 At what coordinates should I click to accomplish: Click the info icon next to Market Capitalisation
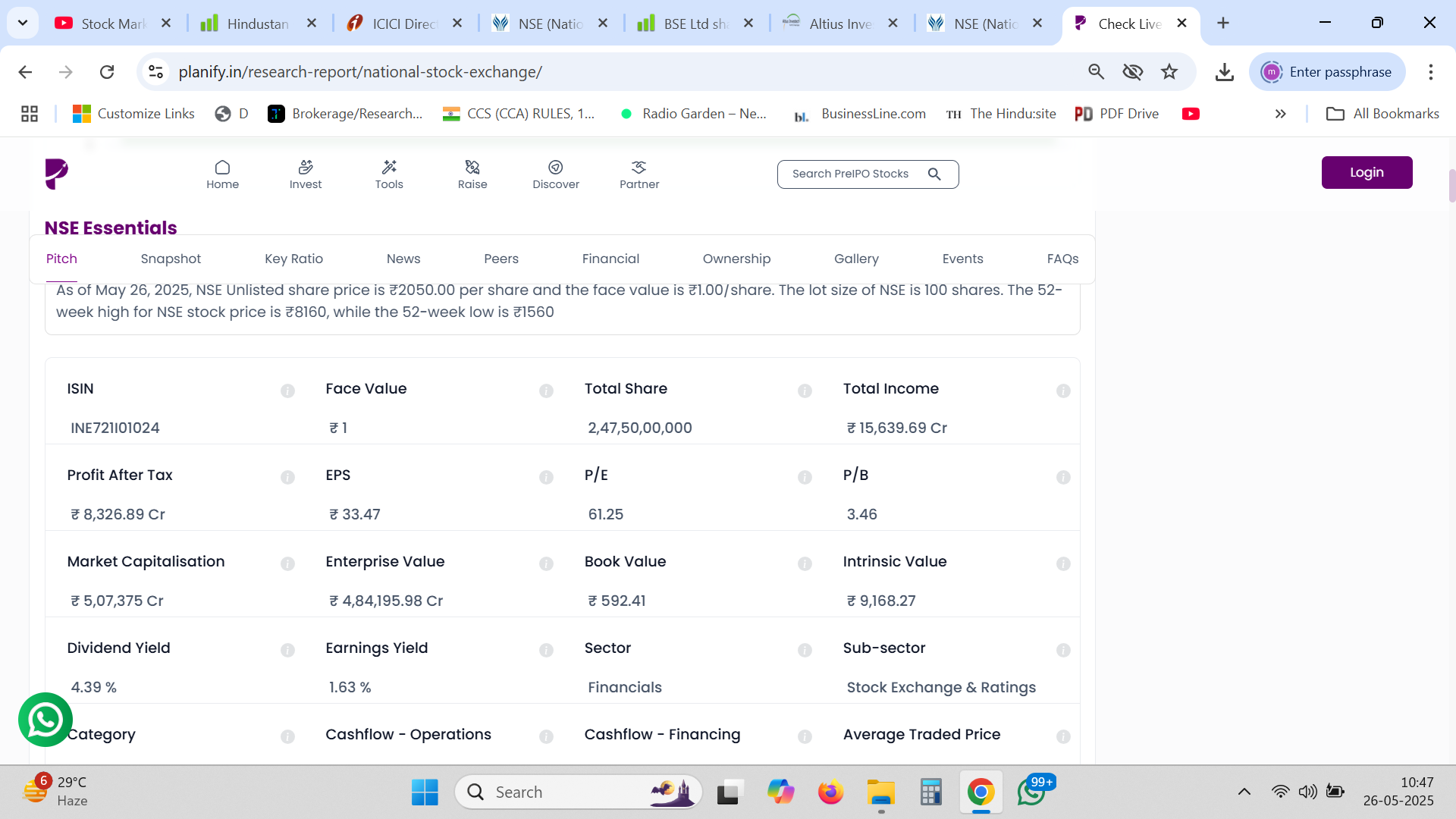[287, 563]
